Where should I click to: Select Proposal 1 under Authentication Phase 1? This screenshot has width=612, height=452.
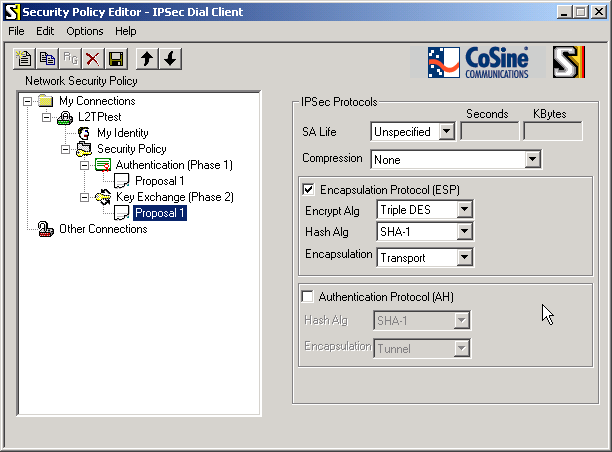pyautogui.click(x=160, y=181)
